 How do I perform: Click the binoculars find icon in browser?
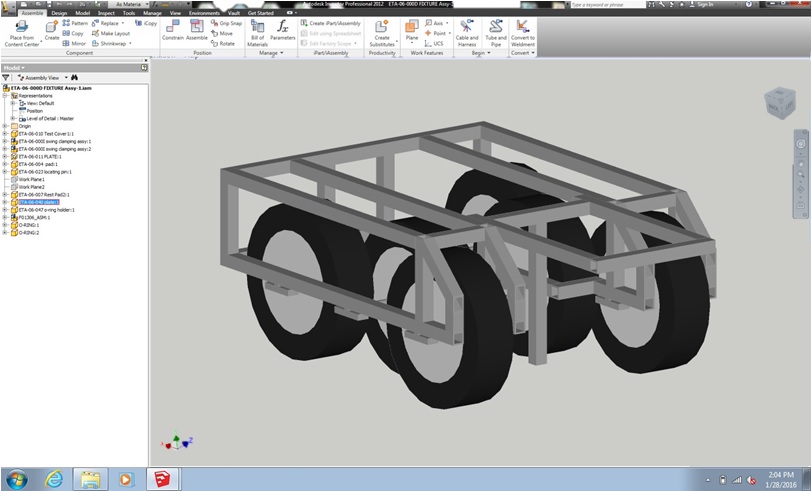(x=74, y=77)
